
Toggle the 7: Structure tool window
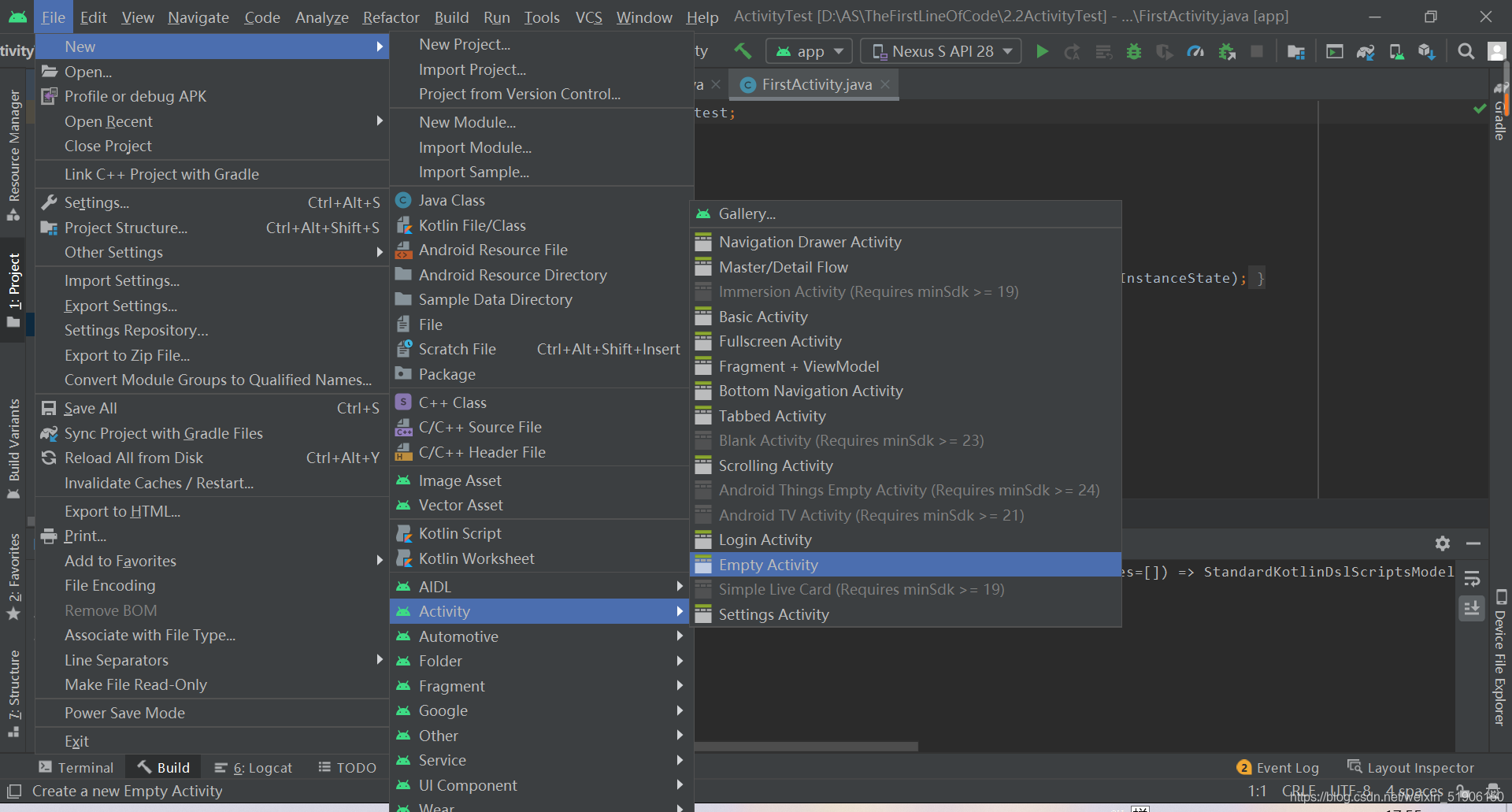click(x=13, y=693)
